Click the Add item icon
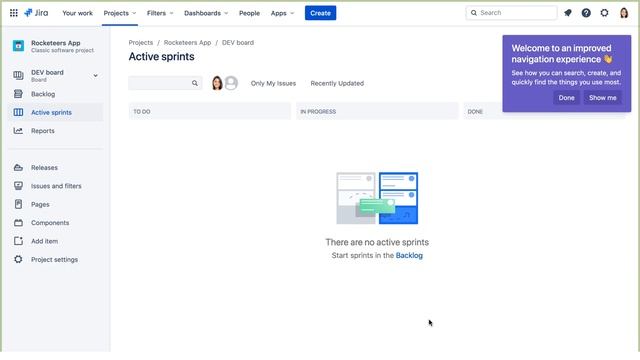The width and height of the screenshot is (640, 360). [x=18, y=241]
